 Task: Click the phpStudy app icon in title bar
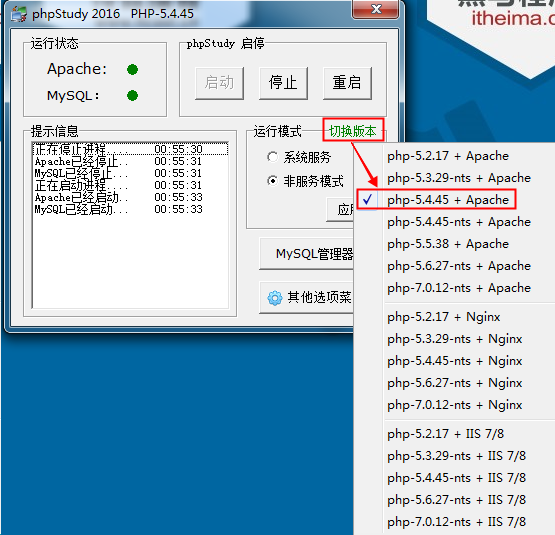click(x=19, y=14)
